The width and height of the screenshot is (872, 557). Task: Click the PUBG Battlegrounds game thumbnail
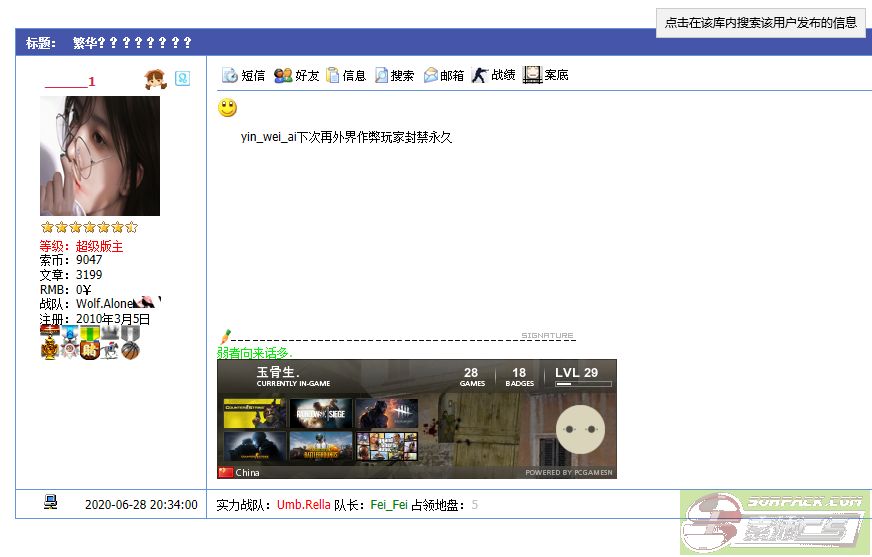click(320, 446)
